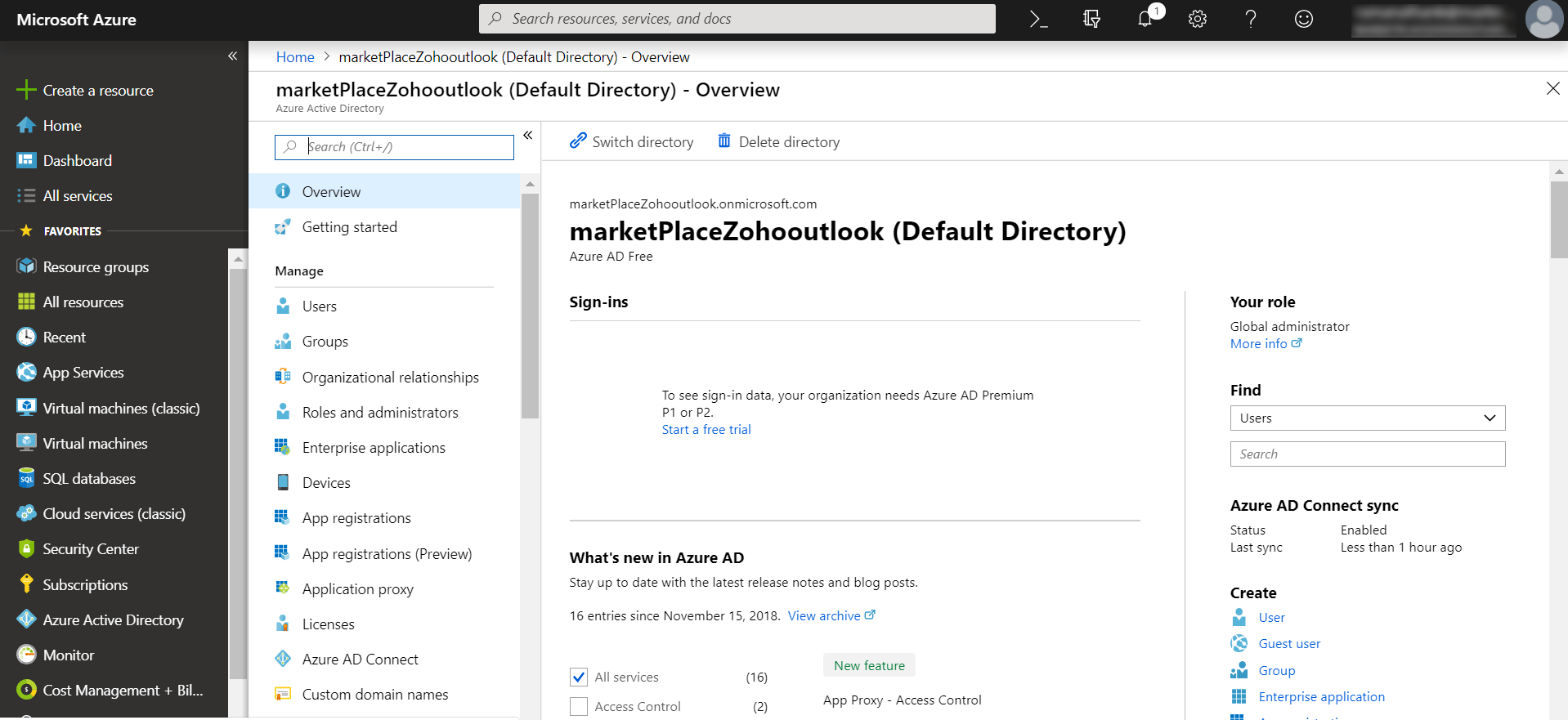This screenshot has height=720, width=1568.
Task: Click the feedback smiley icon
Action: coord(1304,19)
